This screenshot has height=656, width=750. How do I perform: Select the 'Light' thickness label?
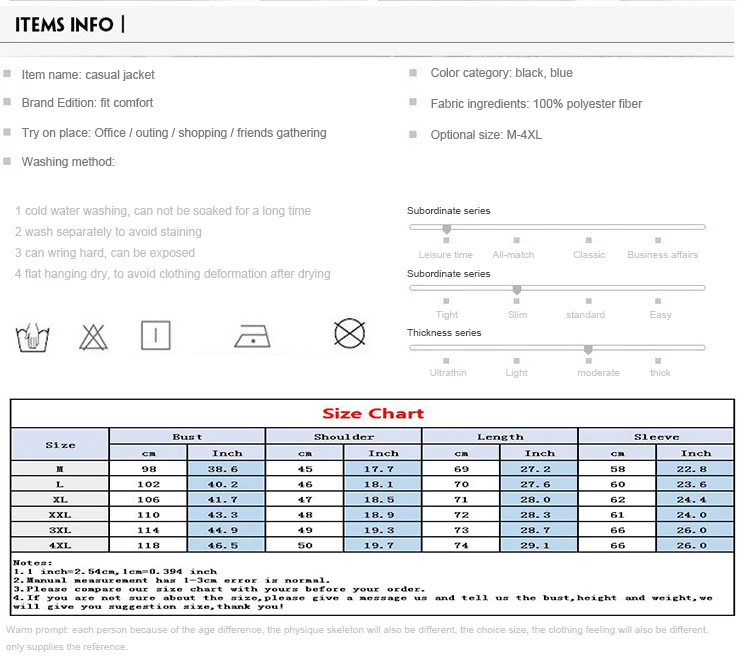517,373
